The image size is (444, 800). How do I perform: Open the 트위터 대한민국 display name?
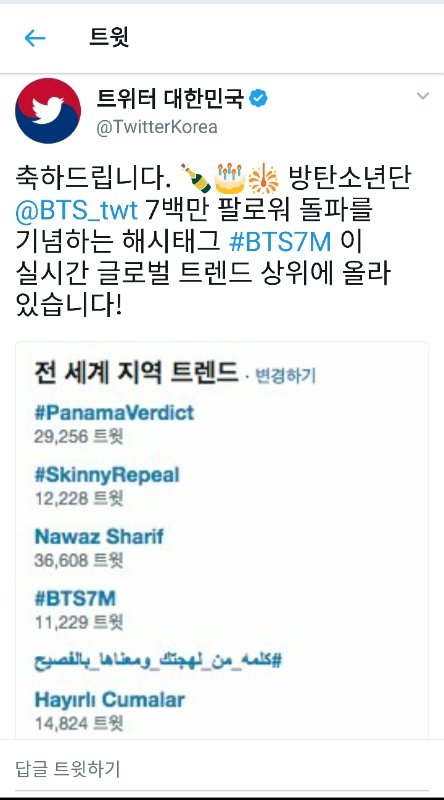(x=170, y=98)
